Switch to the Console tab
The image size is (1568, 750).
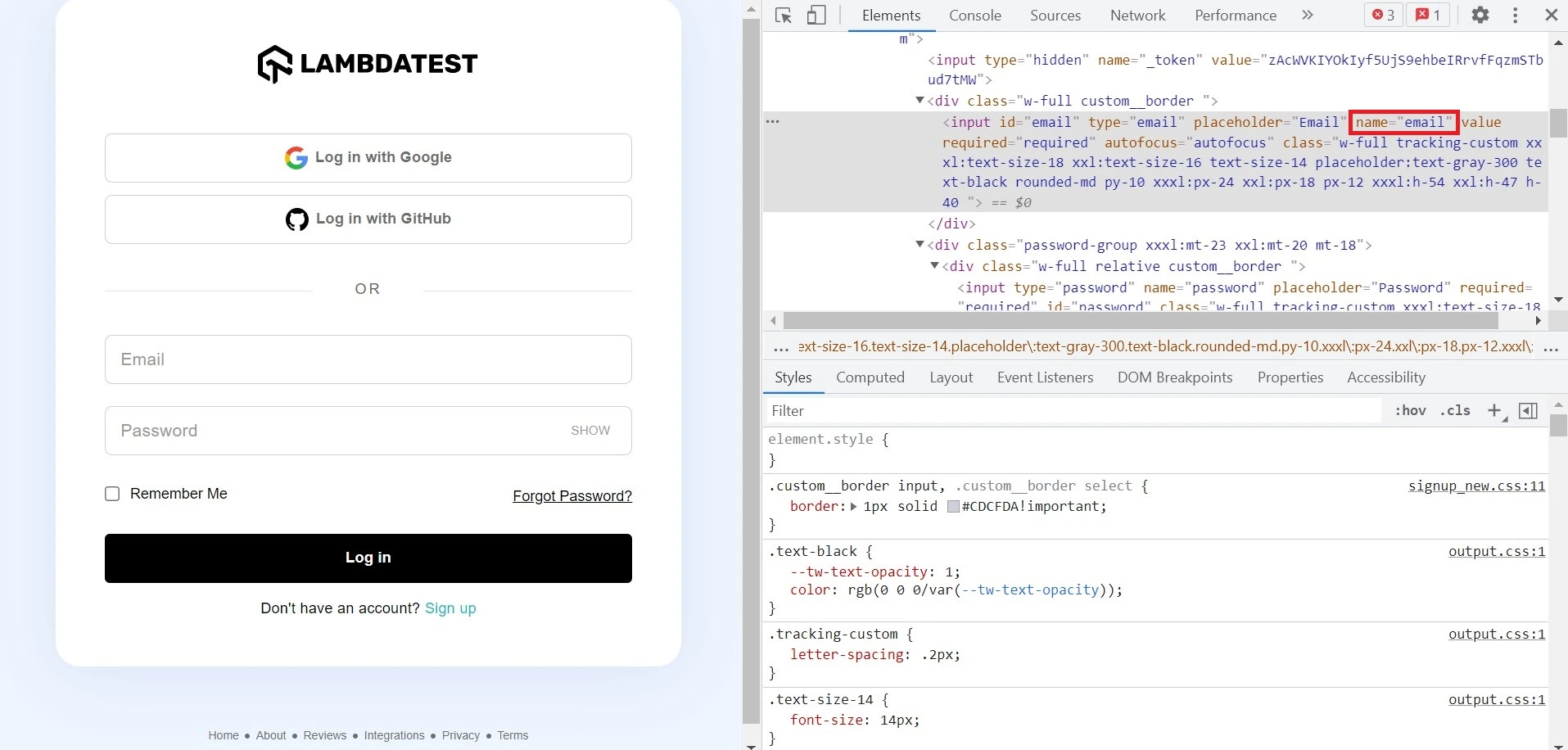974,16
